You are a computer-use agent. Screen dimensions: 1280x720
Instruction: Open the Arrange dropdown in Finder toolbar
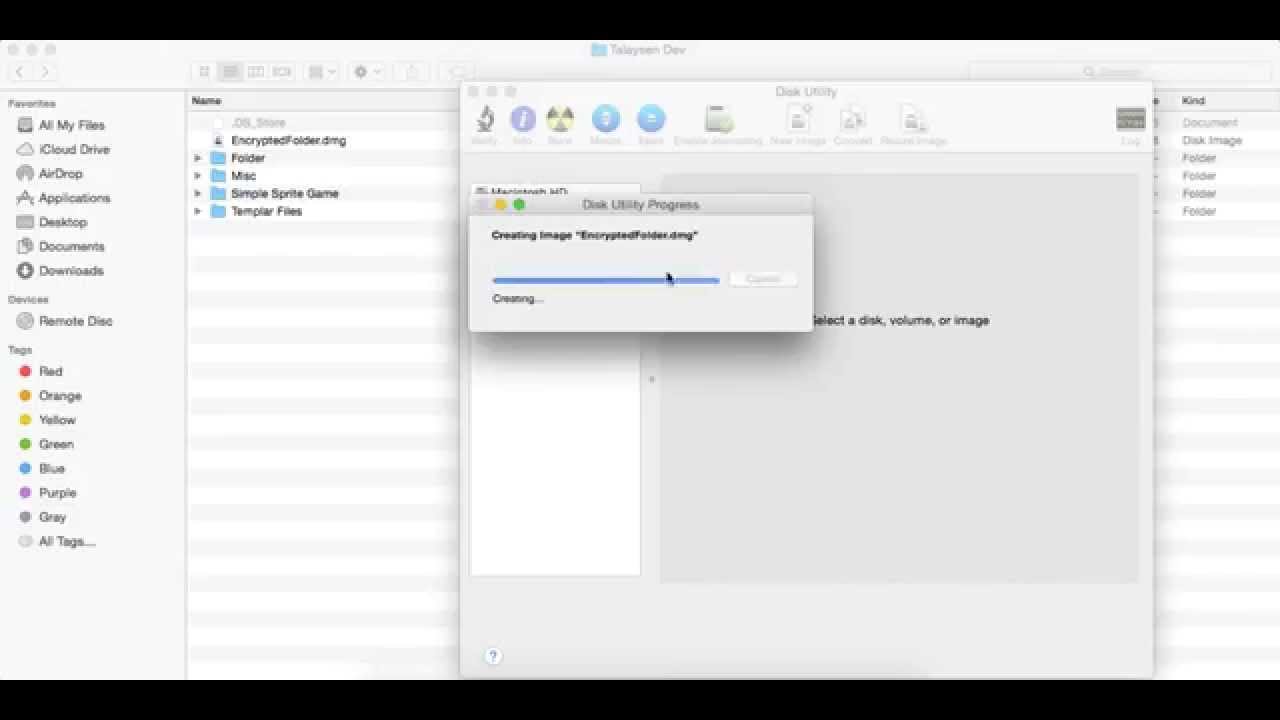(322, 72)
